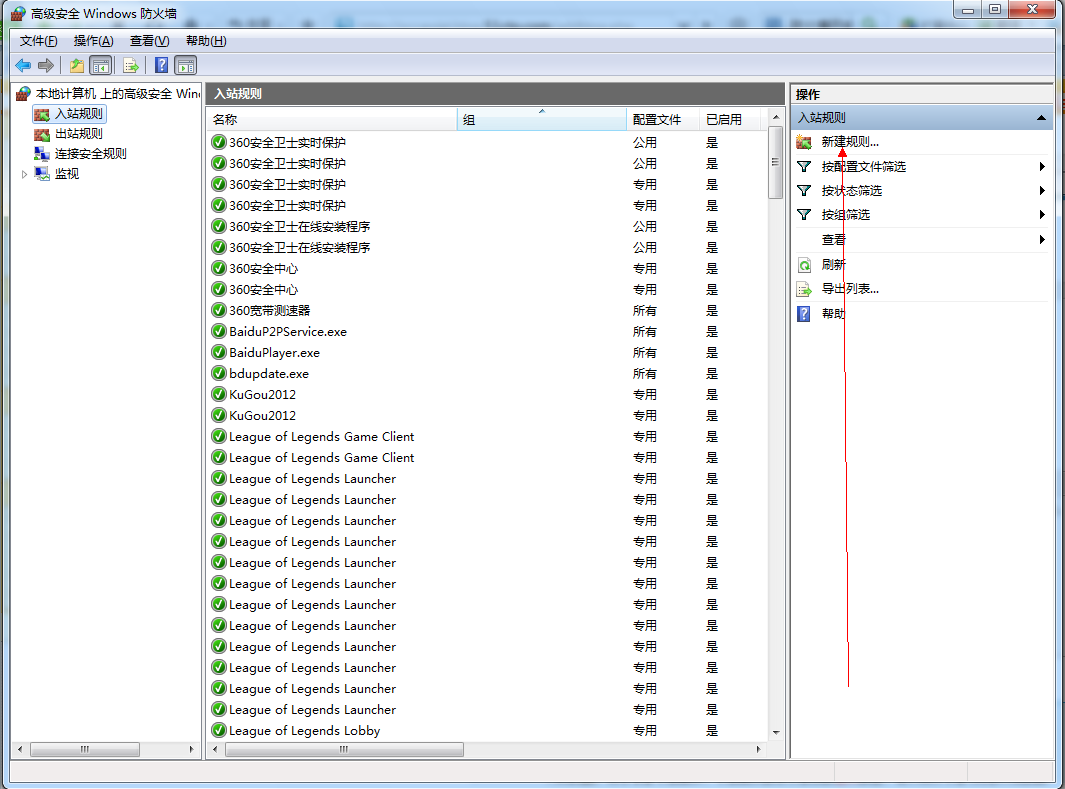Open the 操作(A) menu
This screenshot has width=1065, height=789.
coord(93,41)
